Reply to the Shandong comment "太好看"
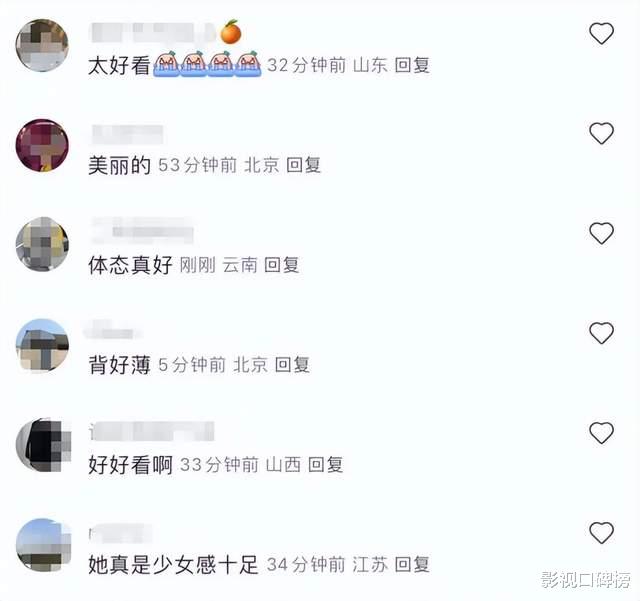 (x=412, y=65)
